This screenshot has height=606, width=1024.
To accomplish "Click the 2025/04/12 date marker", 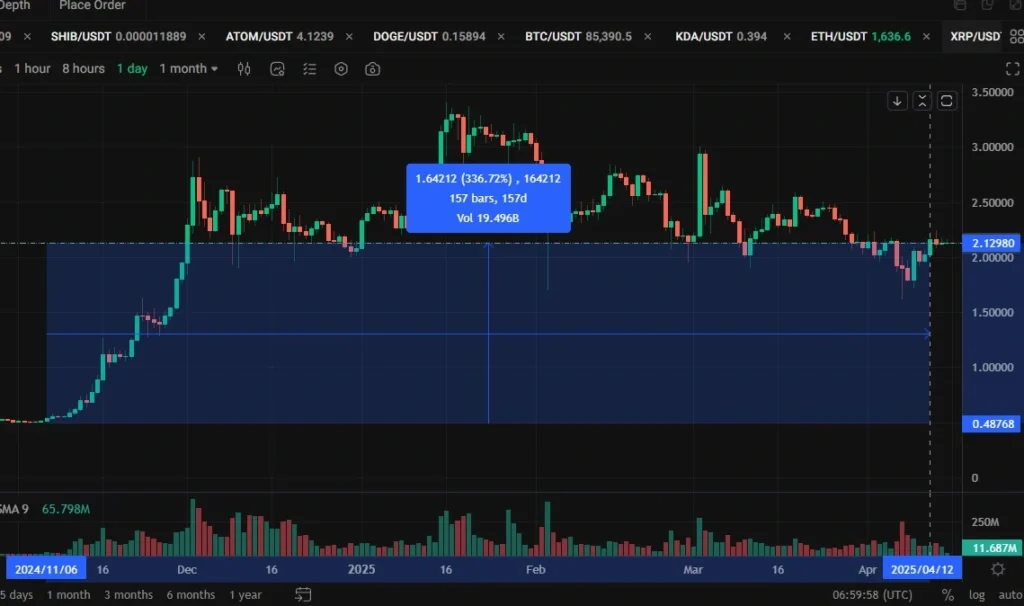I will pos(922,569).
